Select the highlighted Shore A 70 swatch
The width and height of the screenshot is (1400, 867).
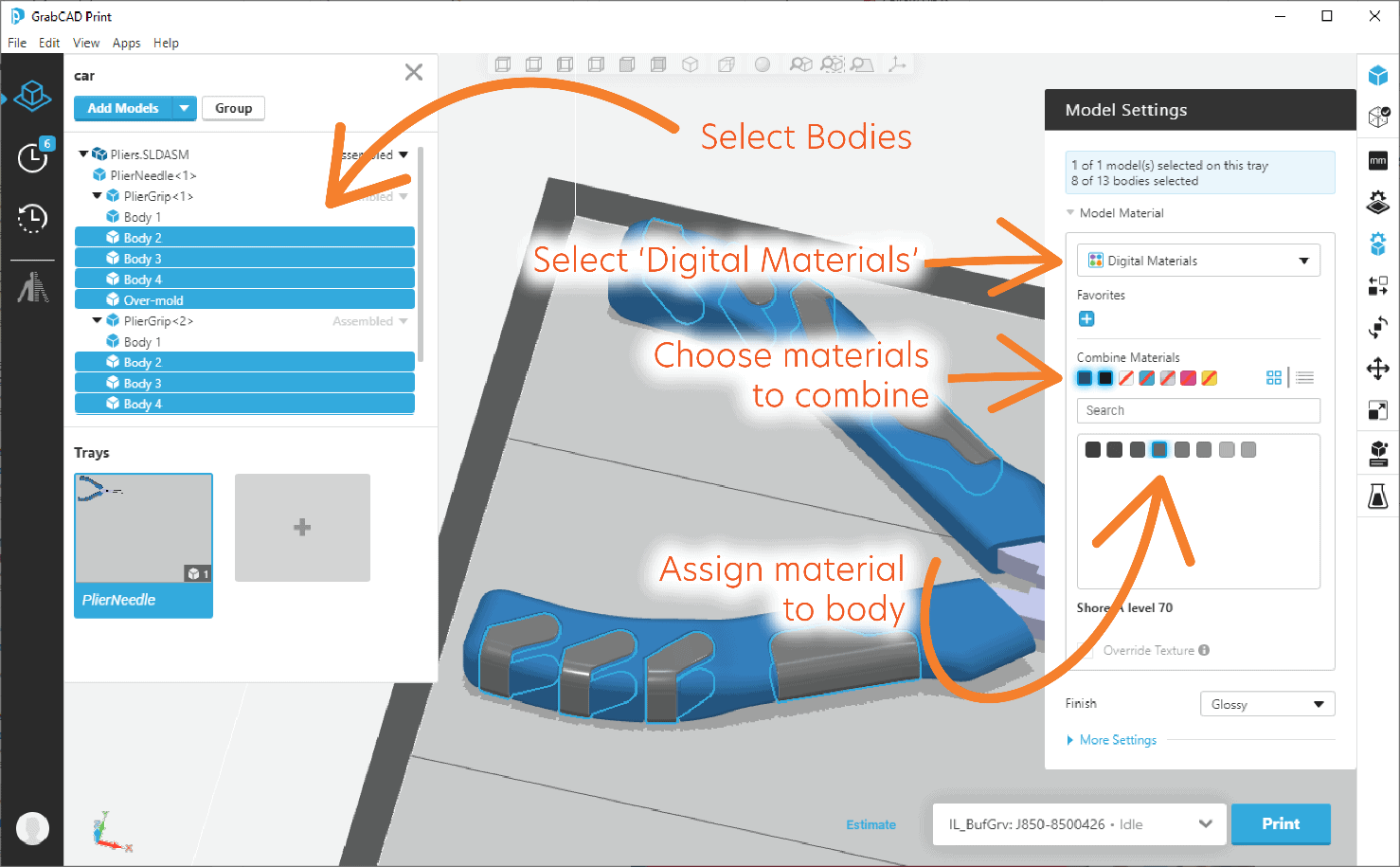tap(1159, 450)
